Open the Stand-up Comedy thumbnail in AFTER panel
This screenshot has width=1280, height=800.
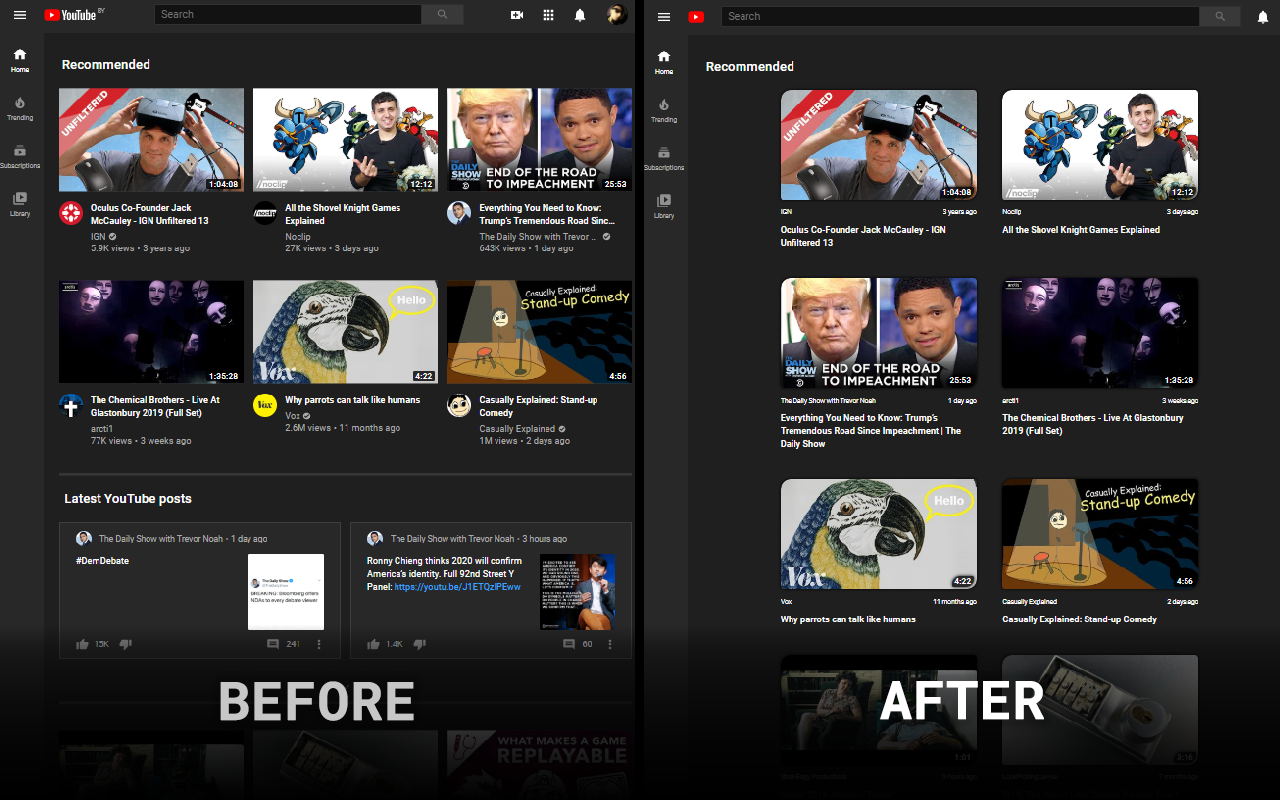(x=1100, y=534)
